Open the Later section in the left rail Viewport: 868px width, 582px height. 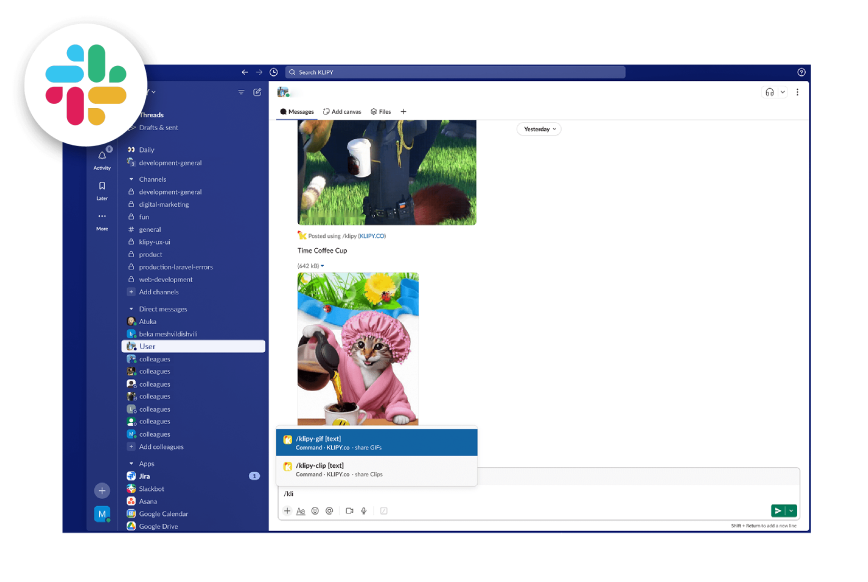point(102,189)
